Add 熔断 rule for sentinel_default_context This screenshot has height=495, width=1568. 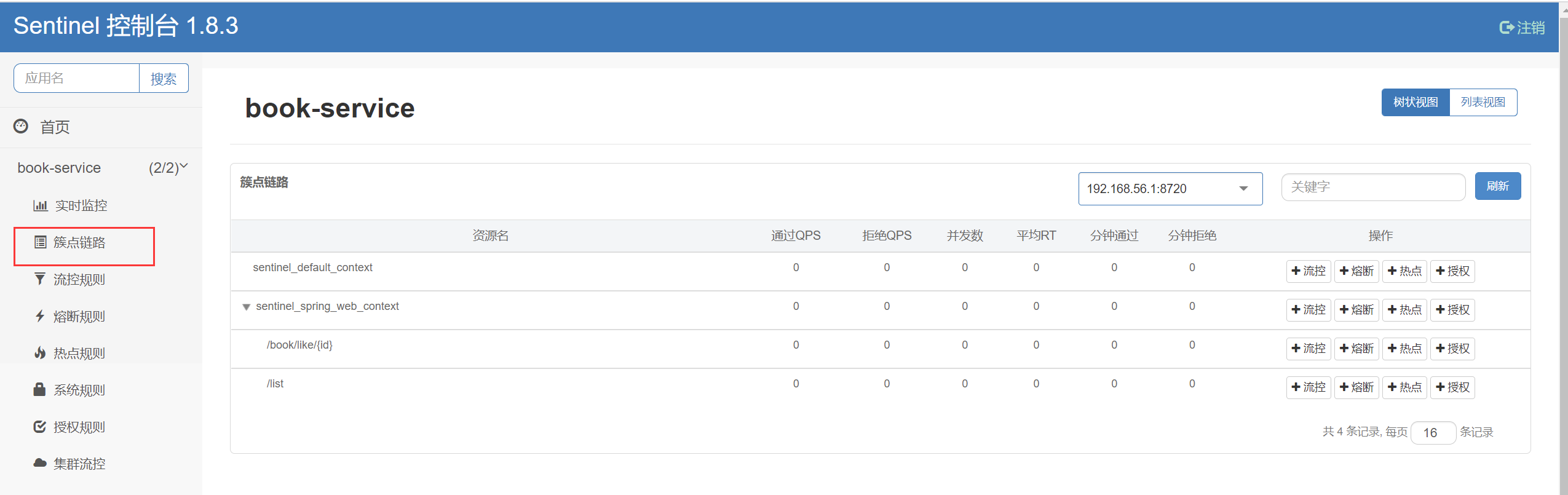pyautogui.click(x=1356, y=271)
